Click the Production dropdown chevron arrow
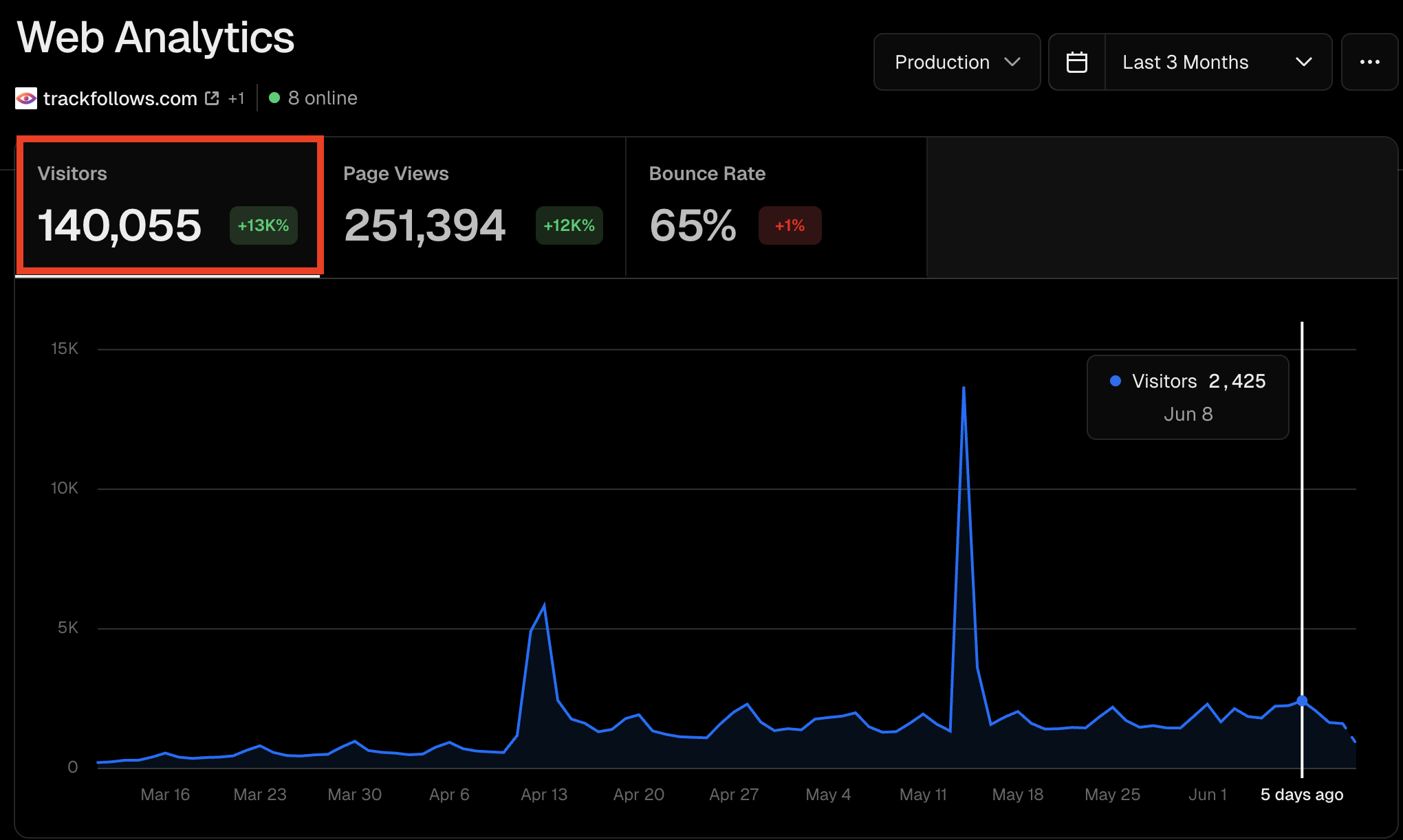Image resolution: width=1403 pixels, height=840 pixels. 1012,62
